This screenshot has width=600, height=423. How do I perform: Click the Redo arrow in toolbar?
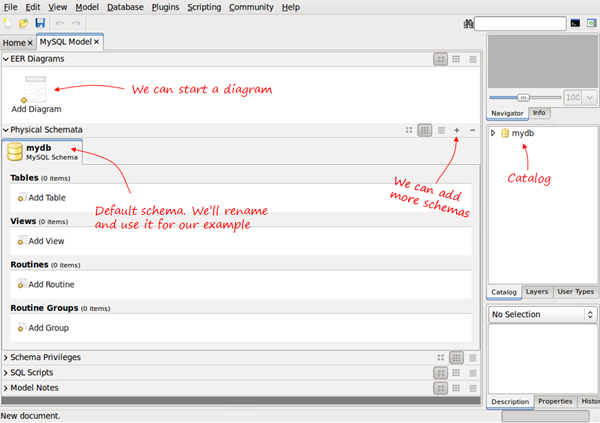(x=76, y=23)
